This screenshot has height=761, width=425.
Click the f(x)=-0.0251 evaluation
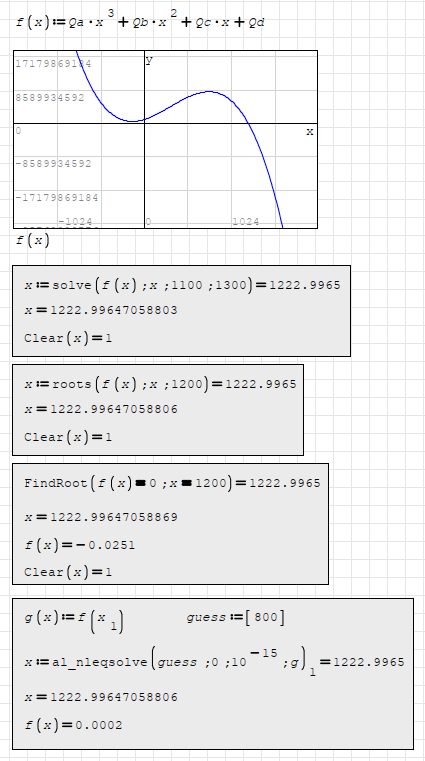(80, 545)
